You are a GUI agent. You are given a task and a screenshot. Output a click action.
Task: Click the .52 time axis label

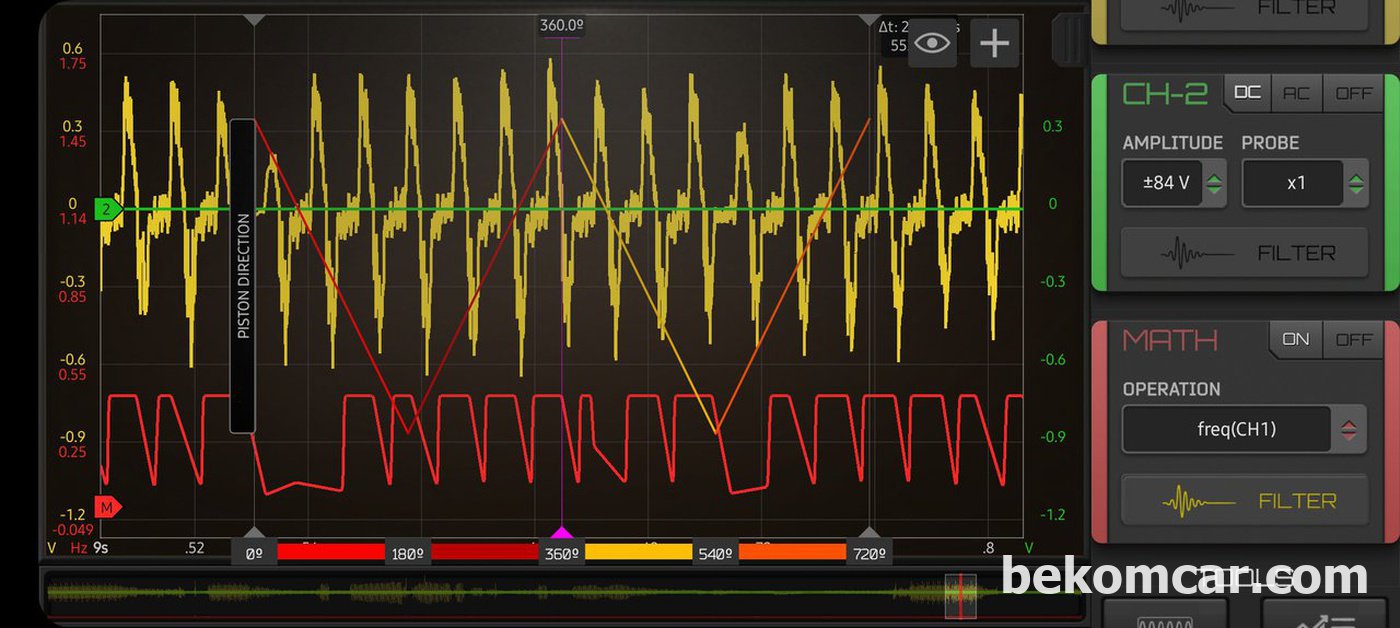click(194, 548)
